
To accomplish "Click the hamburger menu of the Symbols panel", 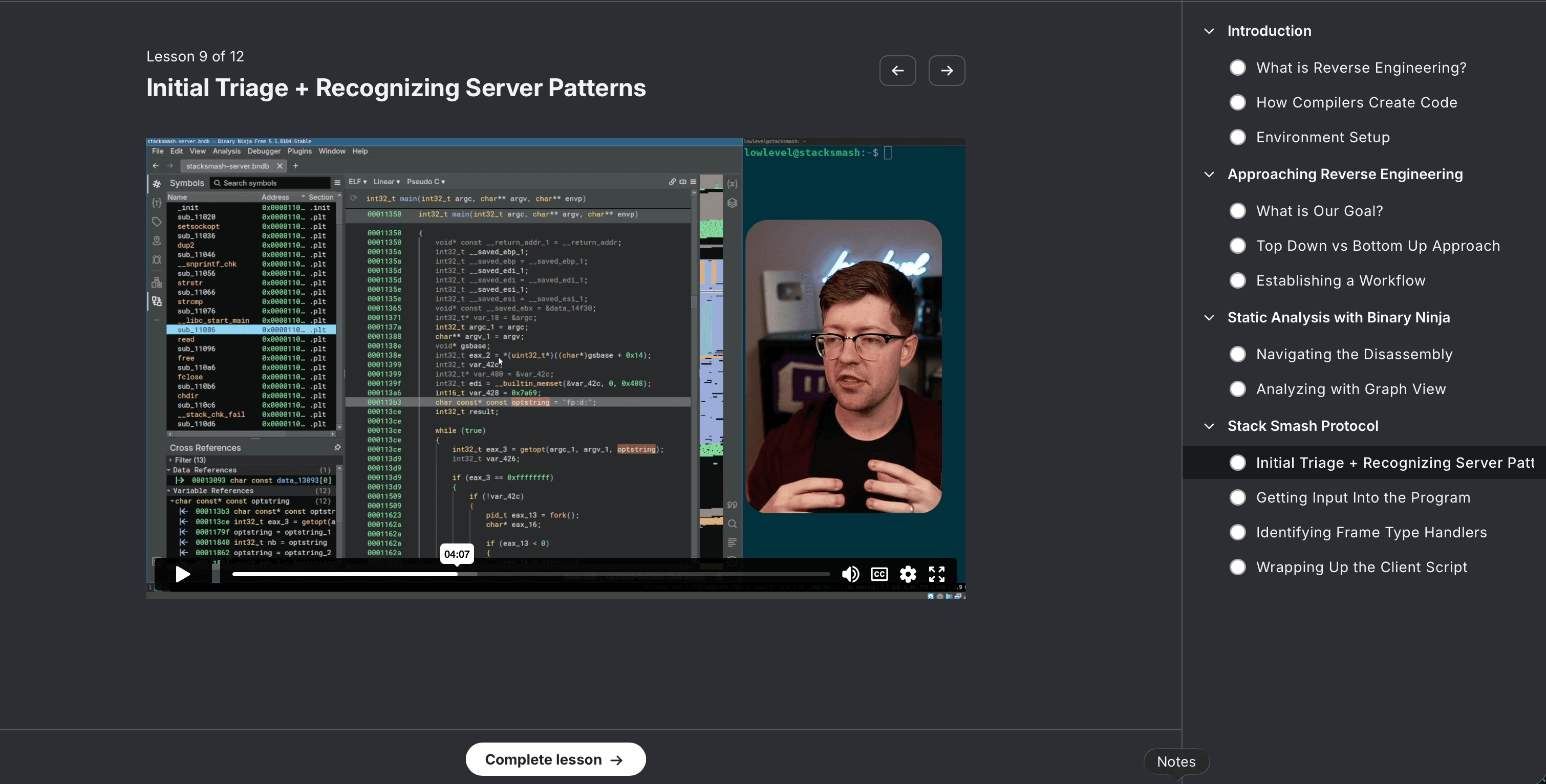I will (338, 182).
